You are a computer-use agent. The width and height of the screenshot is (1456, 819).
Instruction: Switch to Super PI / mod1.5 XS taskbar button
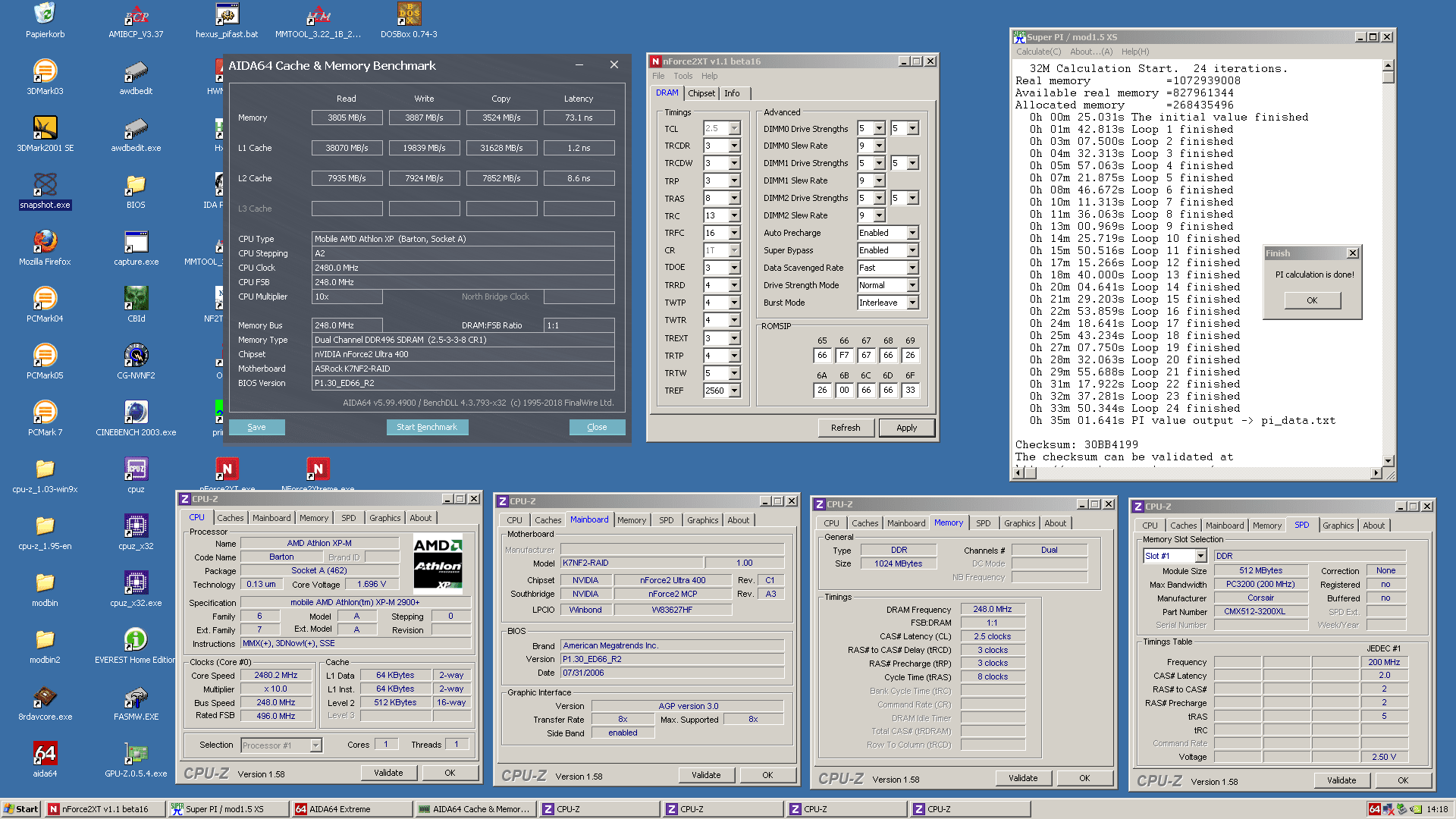229,809
